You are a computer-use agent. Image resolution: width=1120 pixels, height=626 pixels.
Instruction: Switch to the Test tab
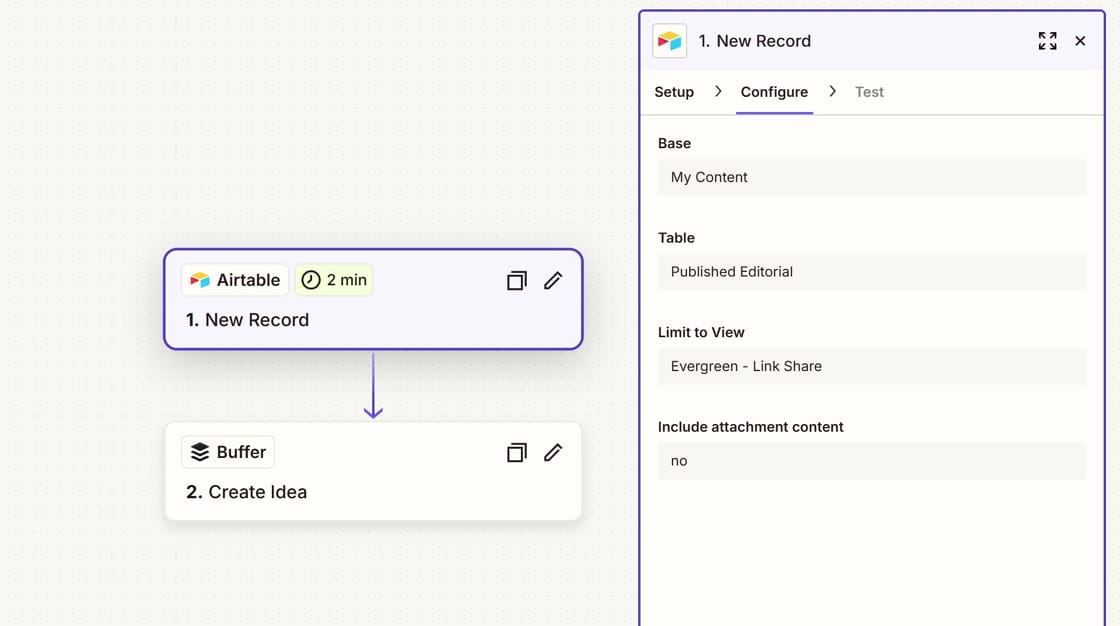tap(869, 91)
